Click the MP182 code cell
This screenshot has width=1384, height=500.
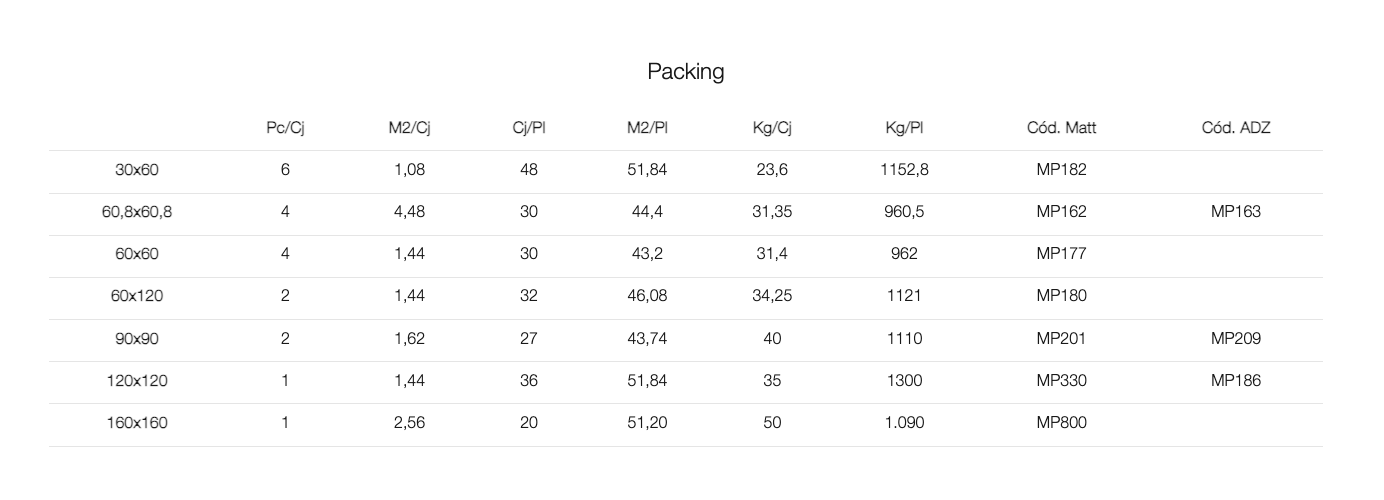coord(1061,170)
